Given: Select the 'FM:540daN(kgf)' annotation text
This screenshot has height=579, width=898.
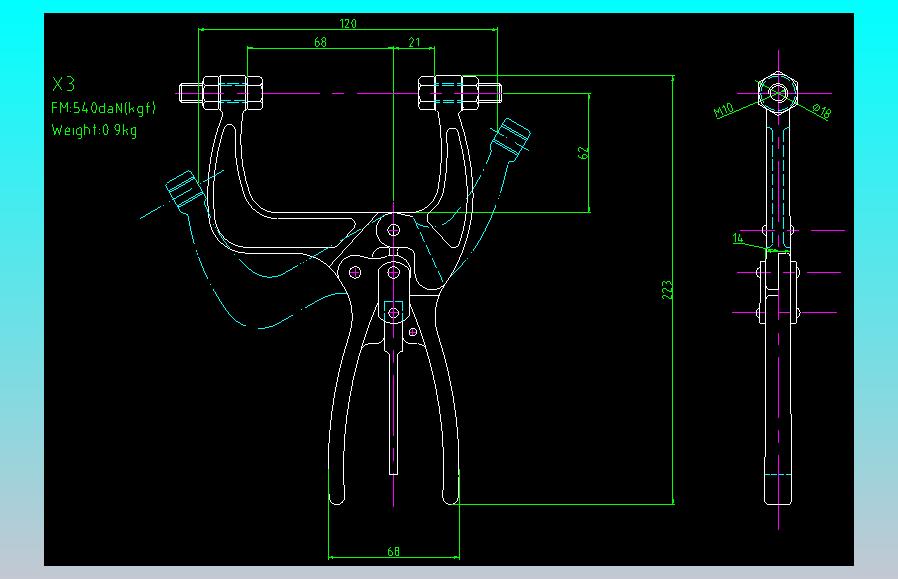Looking at the screenshot, I should 103,108.
